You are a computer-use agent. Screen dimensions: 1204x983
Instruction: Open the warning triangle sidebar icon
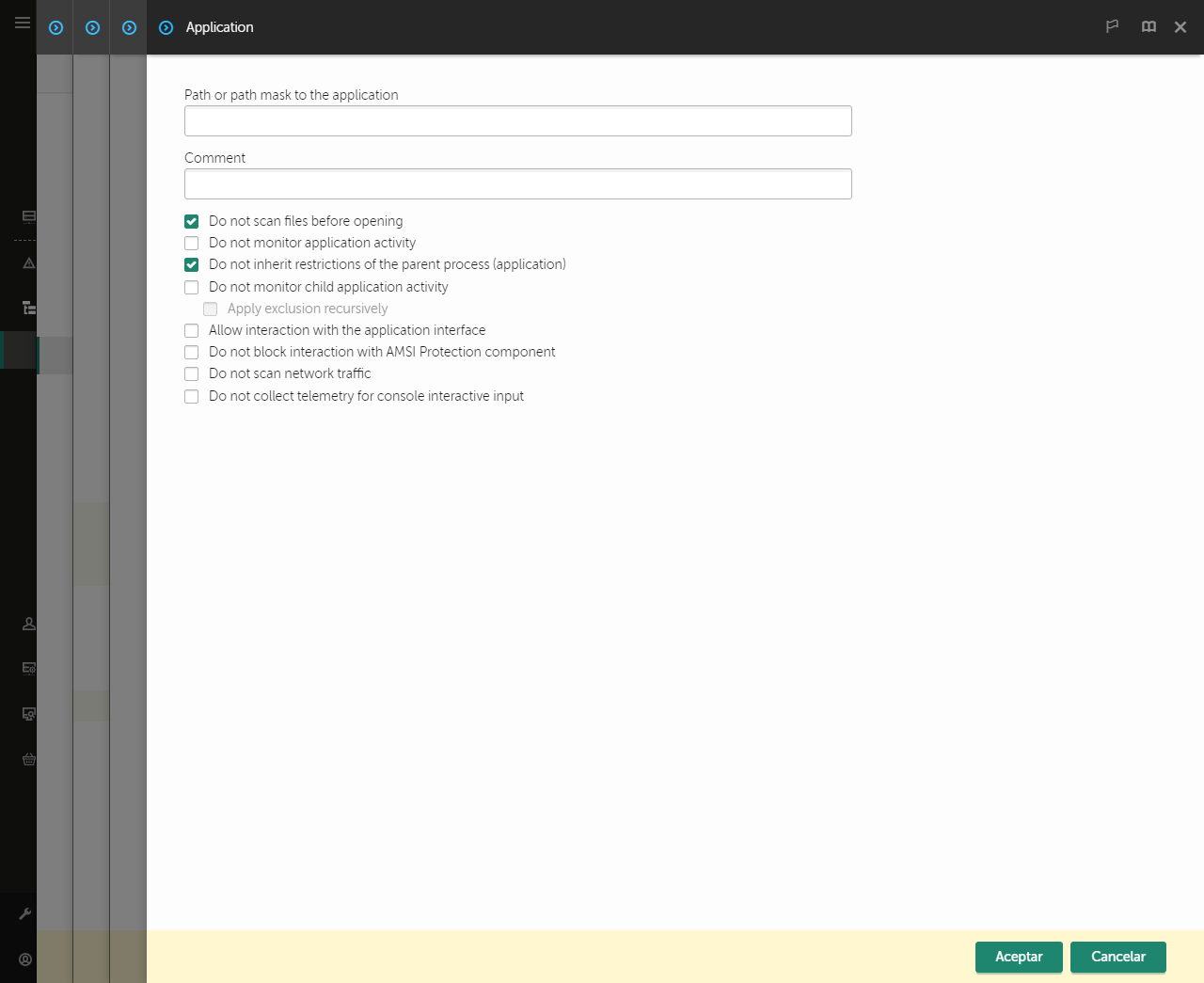[29, 263]
